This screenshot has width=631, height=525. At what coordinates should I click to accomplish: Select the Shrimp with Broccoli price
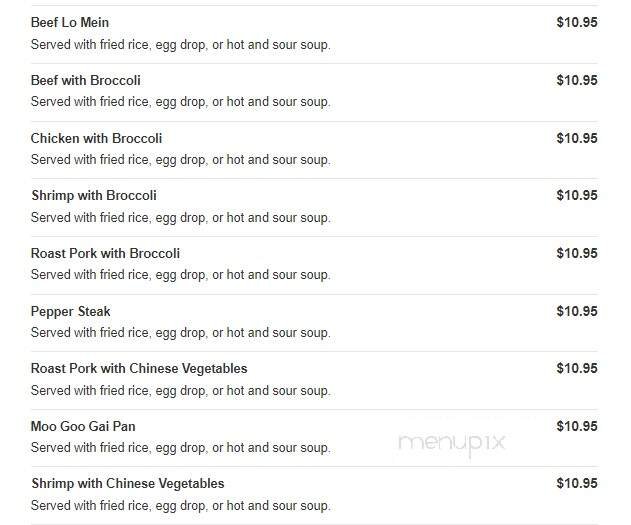[576, 195]
